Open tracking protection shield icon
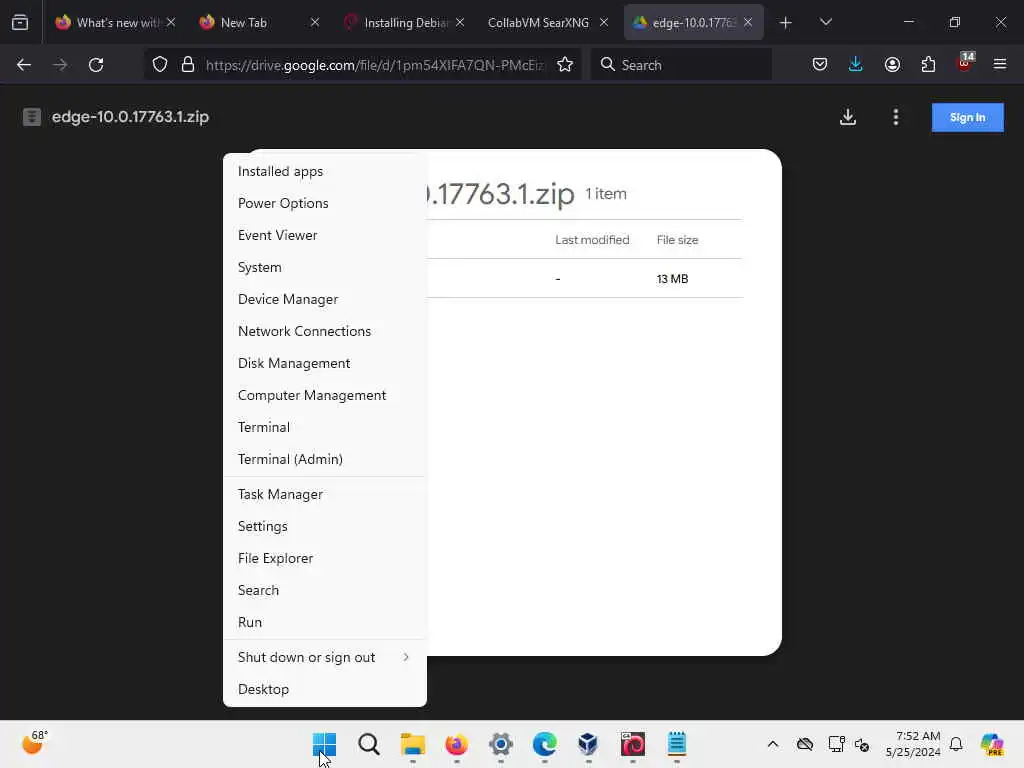Image resolution: width=1024 pixels, height=768 pixels. (160, 65)
